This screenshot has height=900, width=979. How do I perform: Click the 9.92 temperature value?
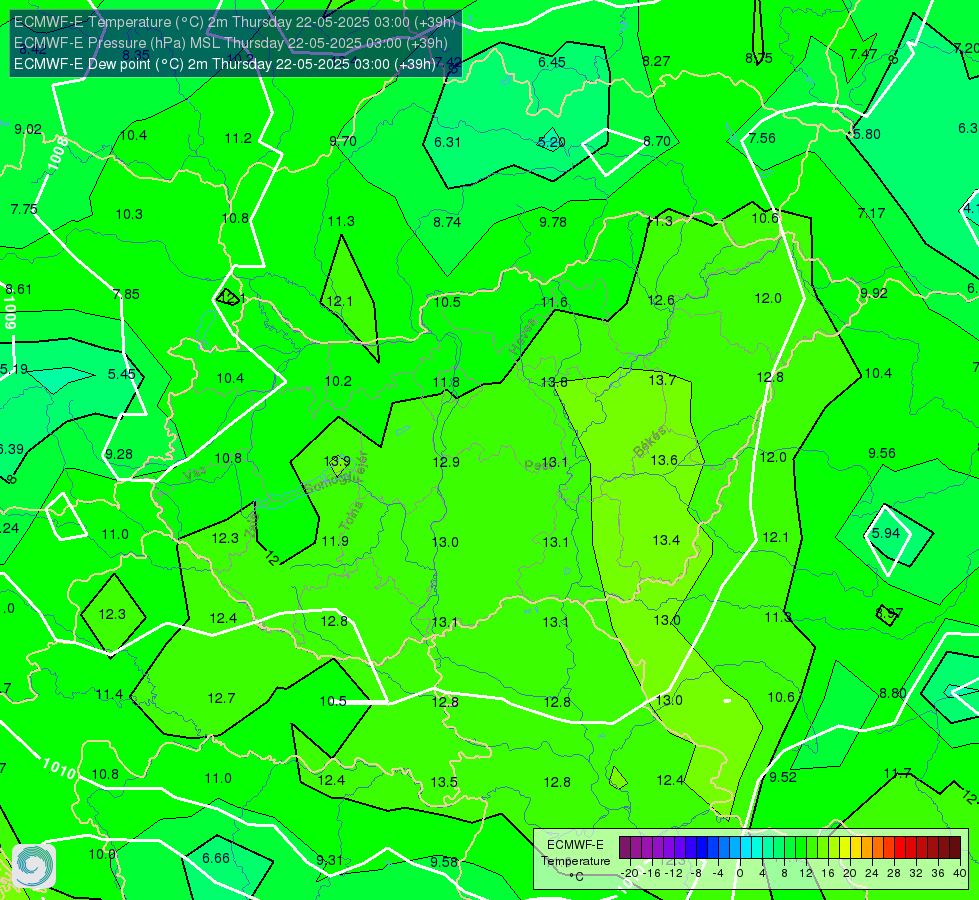coord(873,293)
